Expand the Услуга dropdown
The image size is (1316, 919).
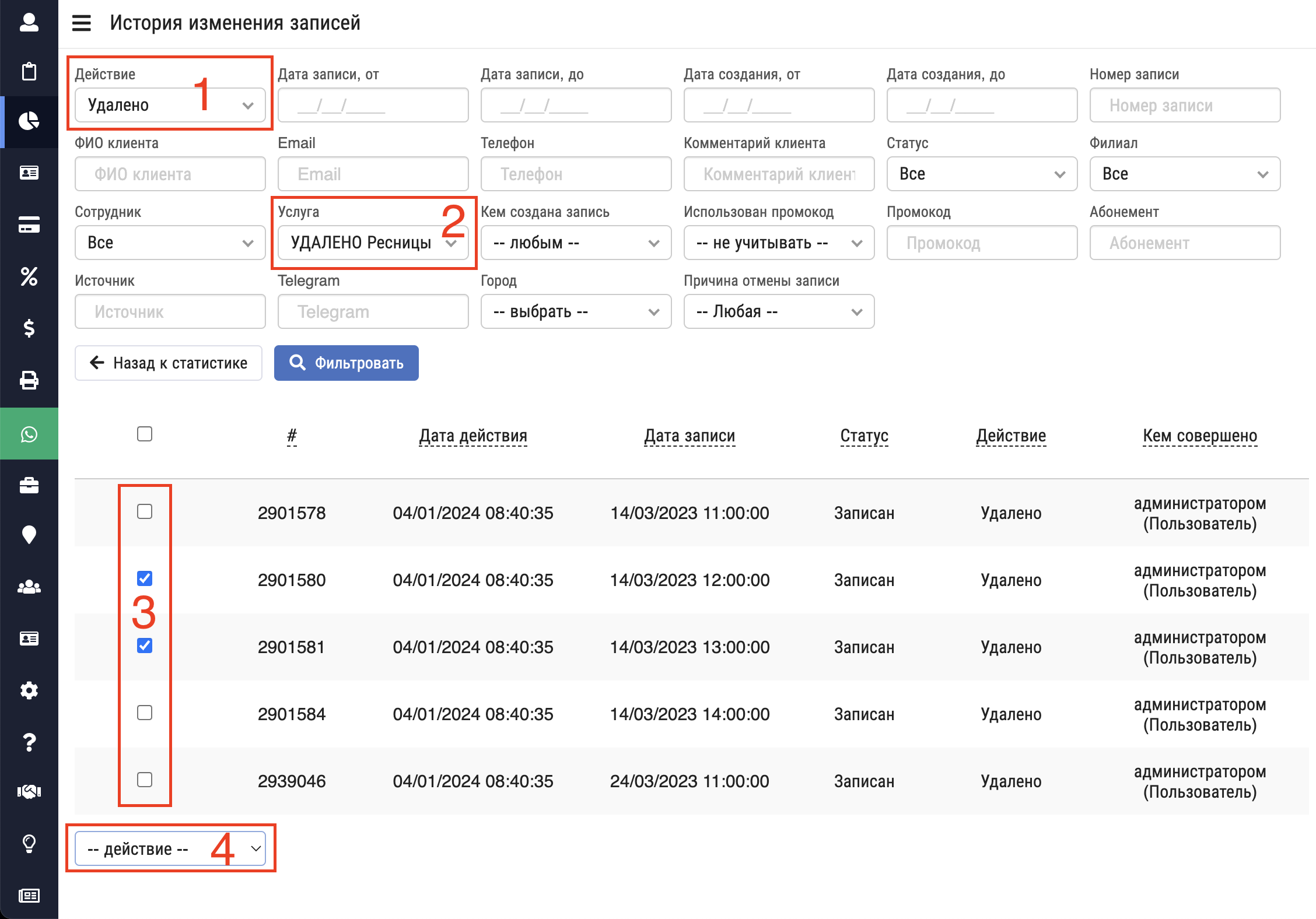point(373,243)
